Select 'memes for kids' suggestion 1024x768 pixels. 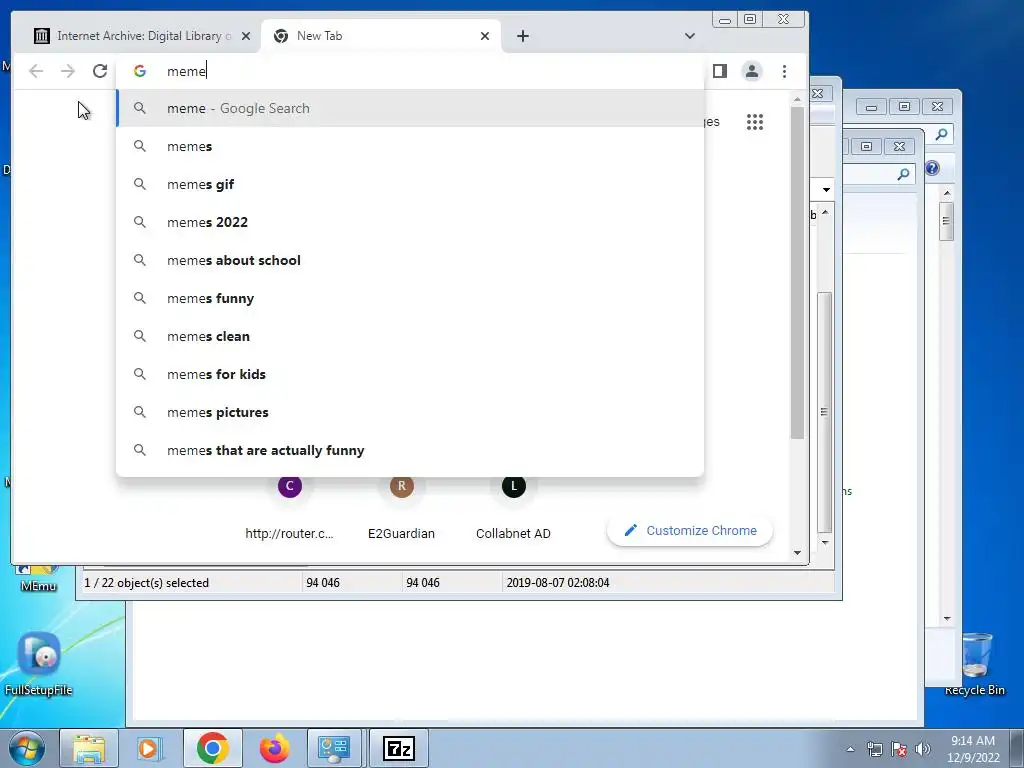tap(410, 374)
